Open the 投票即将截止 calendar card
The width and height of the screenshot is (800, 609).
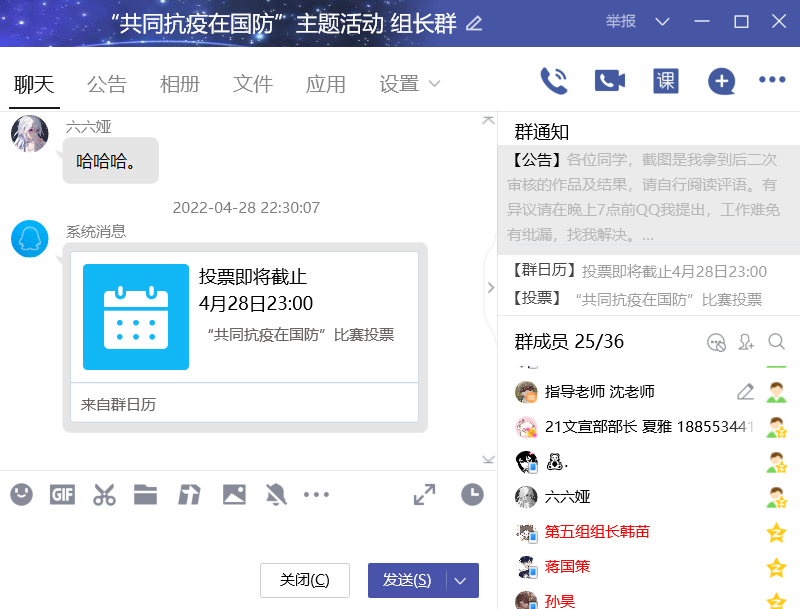pyautogui.click(x=244, y=317)
